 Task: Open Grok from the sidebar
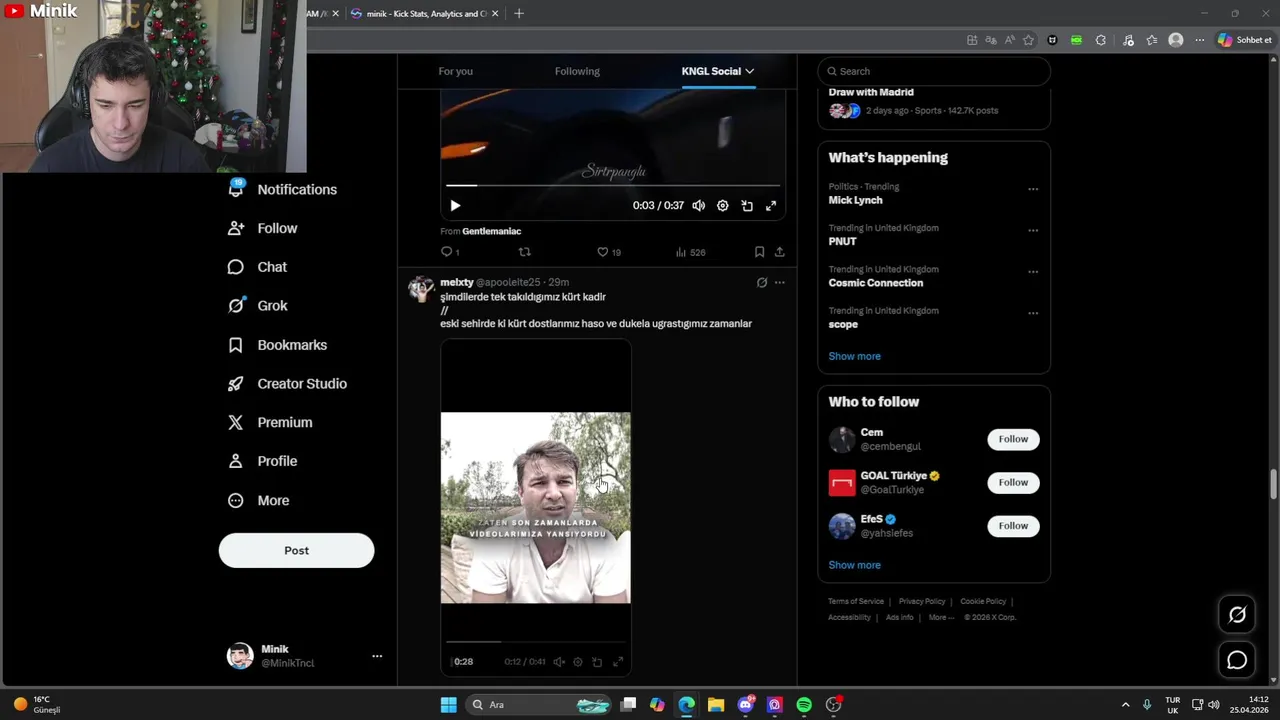click(x=258, y=306)
